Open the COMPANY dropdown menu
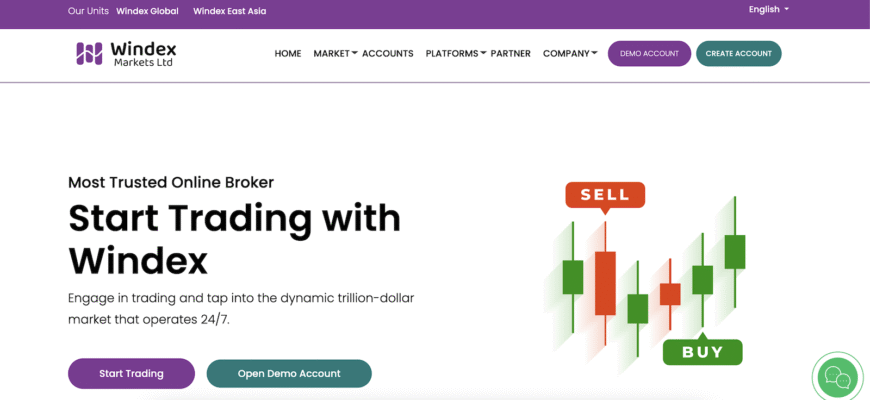The image size is (870, 400). (x=570, y=54)
